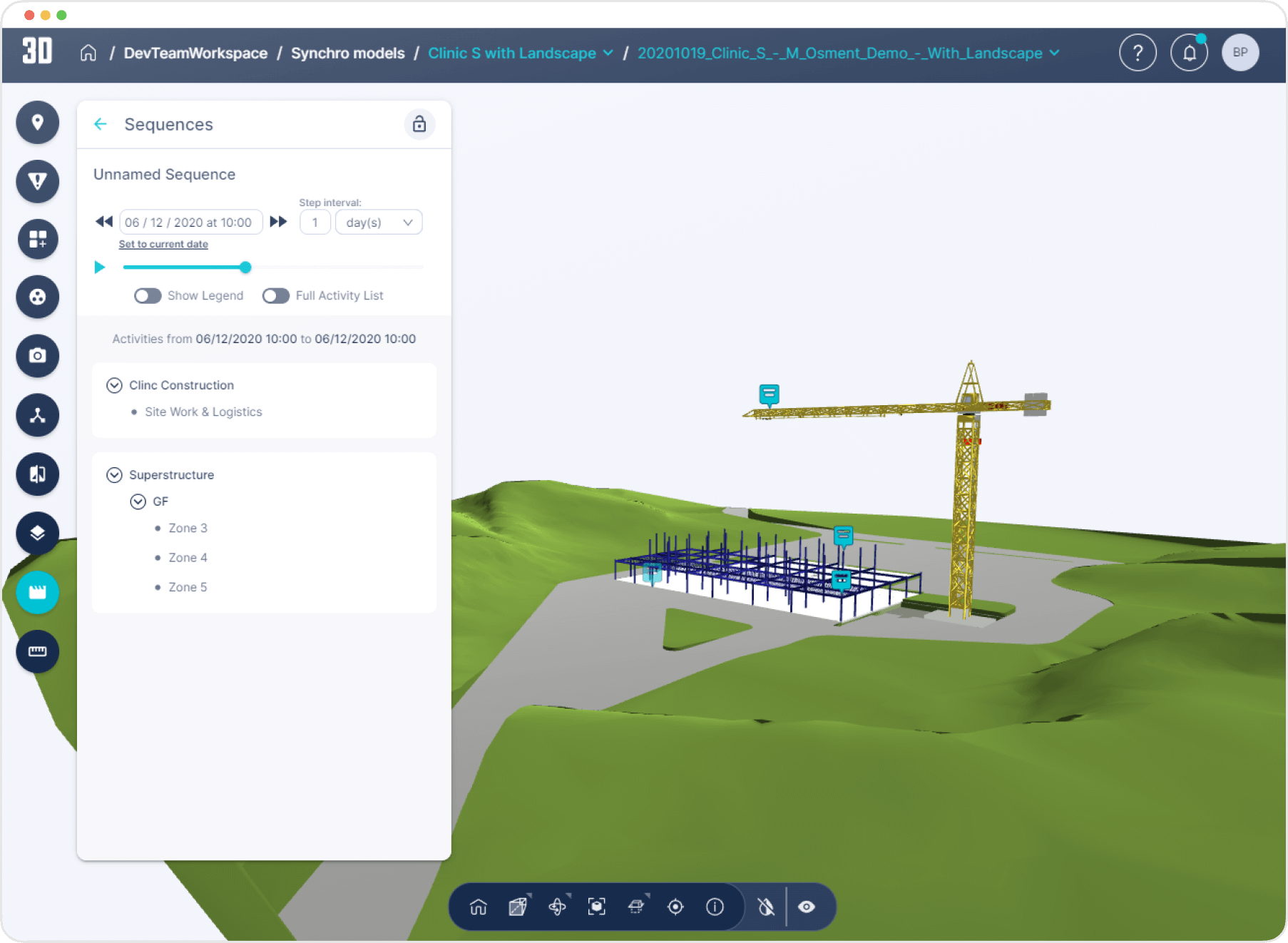Image resolution: width=1288 pixels, height=943 pixels.
Task: Go back using the Sequences back arrow
Action: point(101,124)
